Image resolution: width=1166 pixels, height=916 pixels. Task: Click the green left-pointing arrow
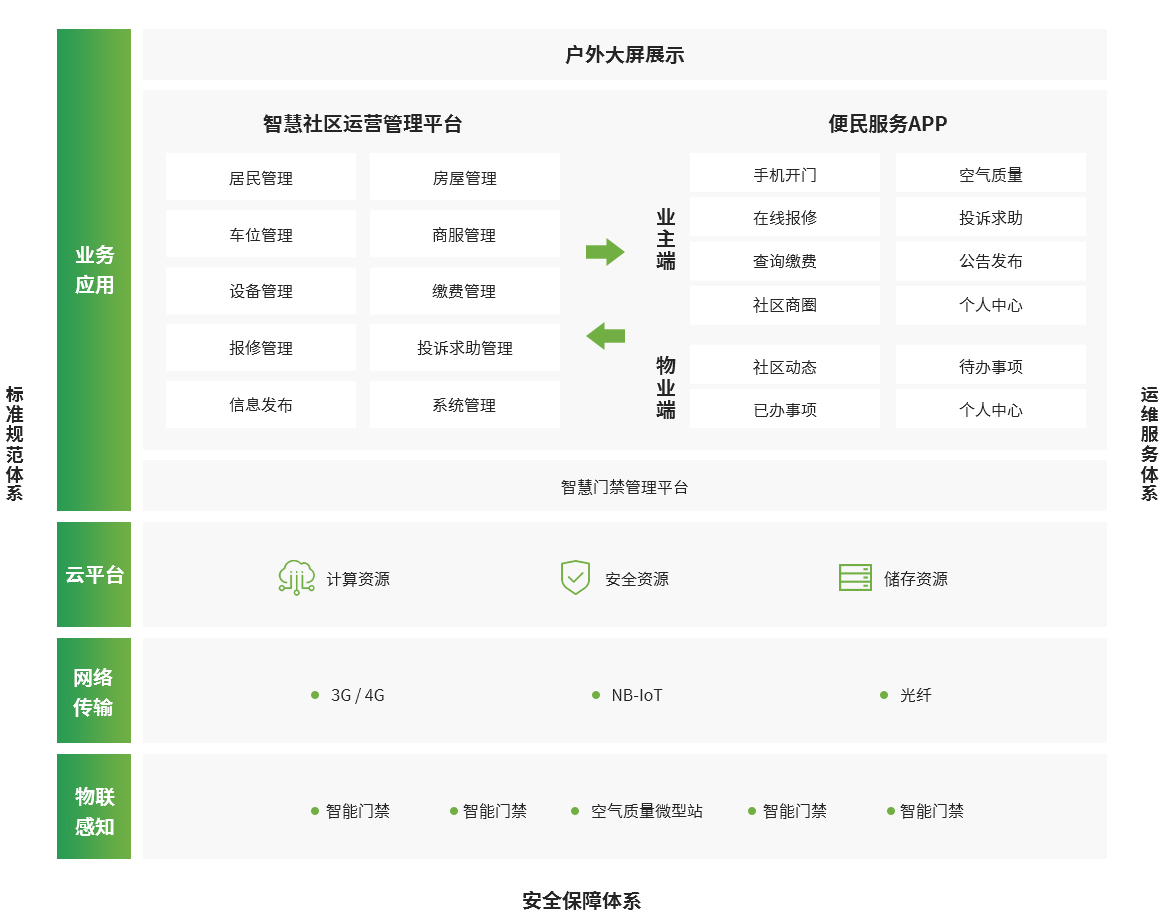pos(605,335)
